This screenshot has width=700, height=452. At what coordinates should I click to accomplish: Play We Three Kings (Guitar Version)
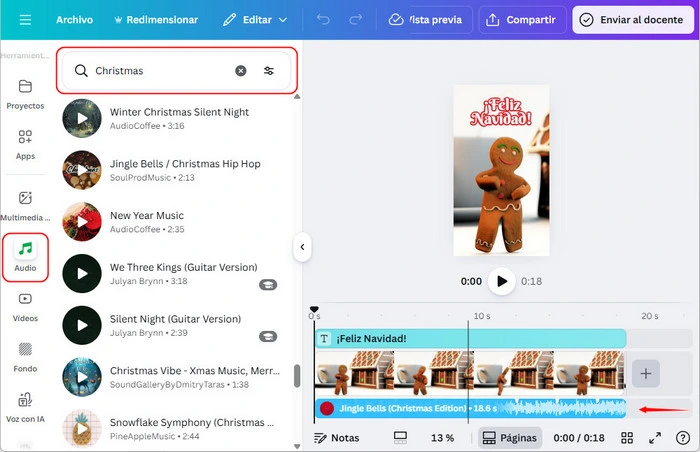(x=82, y=273)
